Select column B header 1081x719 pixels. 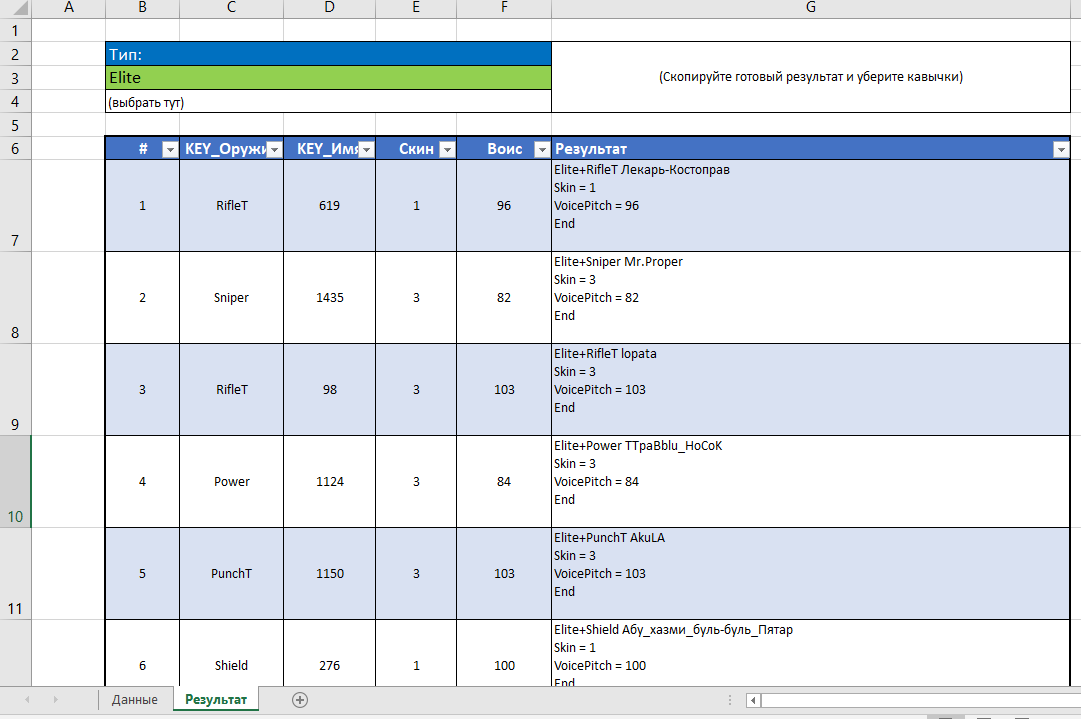(x=143, y=8)
